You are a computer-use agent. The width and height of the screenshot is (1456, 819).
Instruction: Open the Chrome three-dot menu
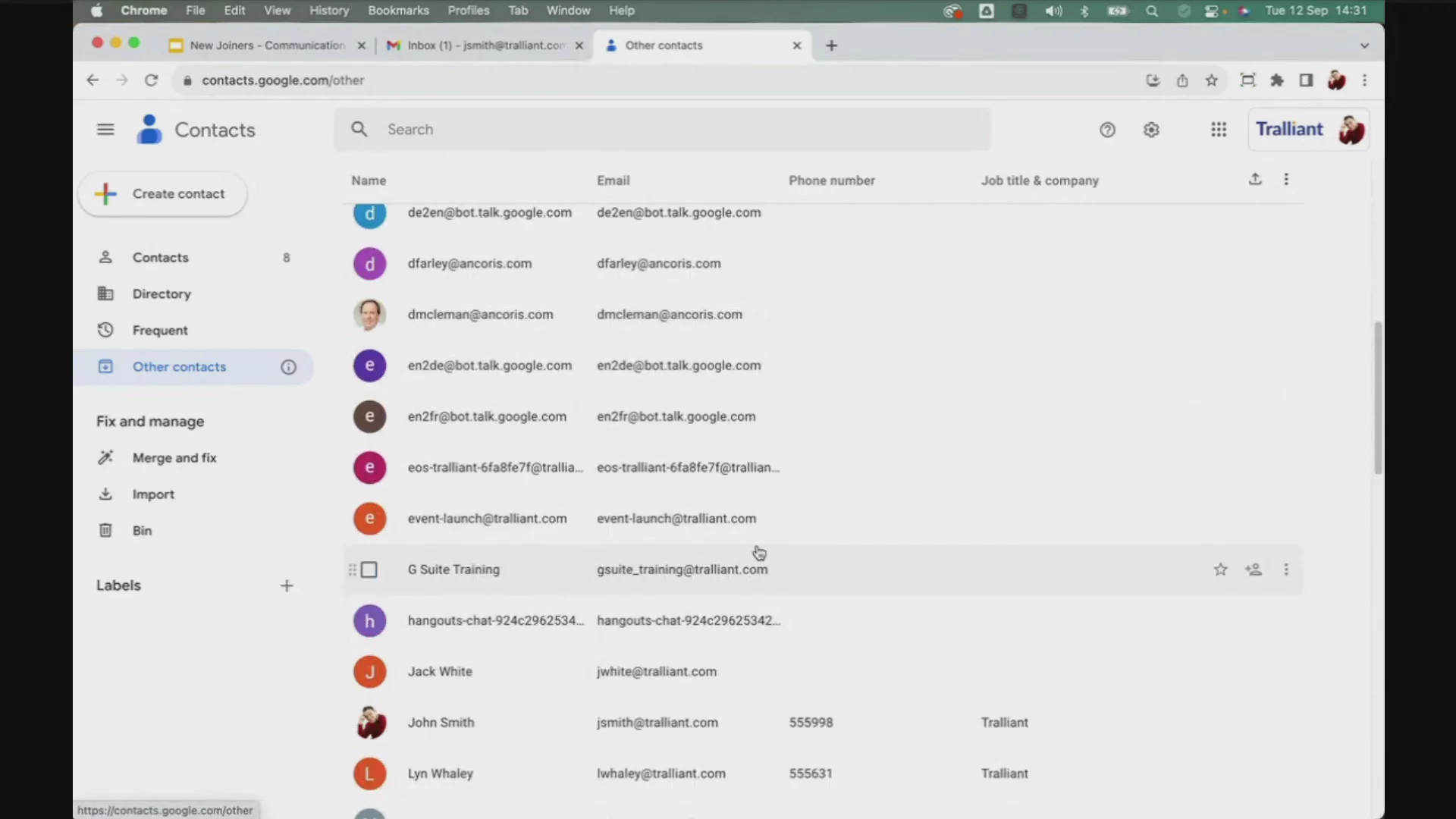(1364, 80)
